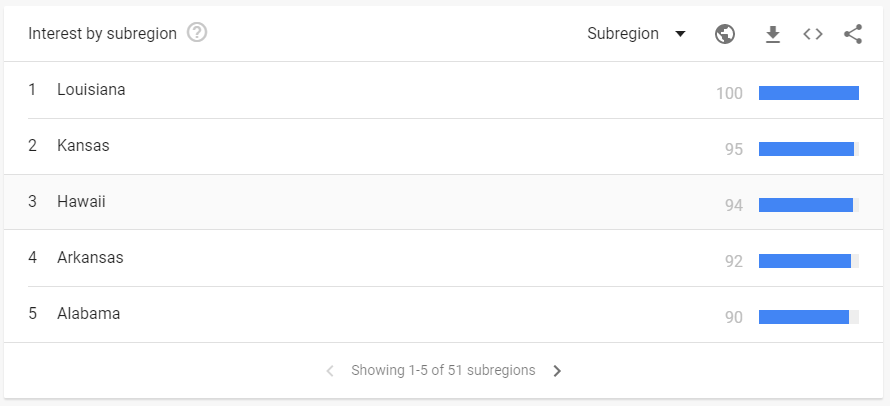Toggle the globe map view icon
This screenshot has width=890, height=406.
point(725,34)
